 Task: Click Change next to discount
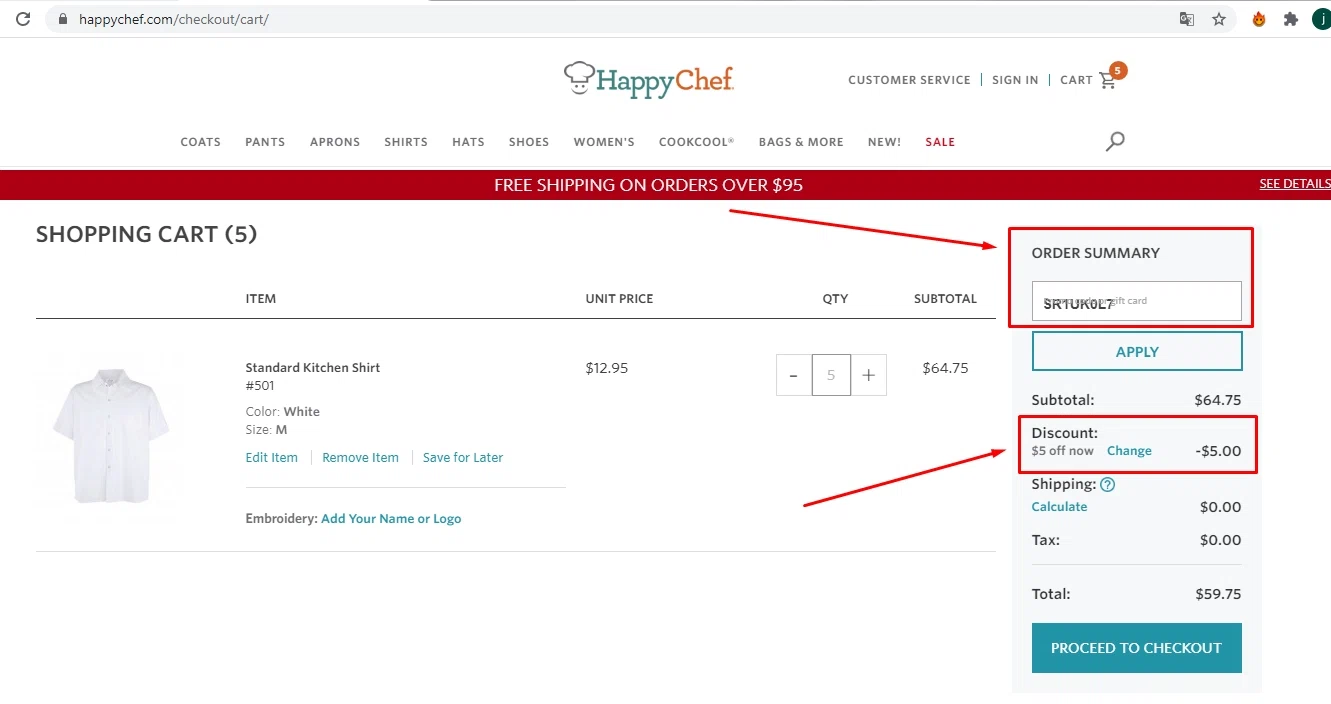(x=1129, y=451)
